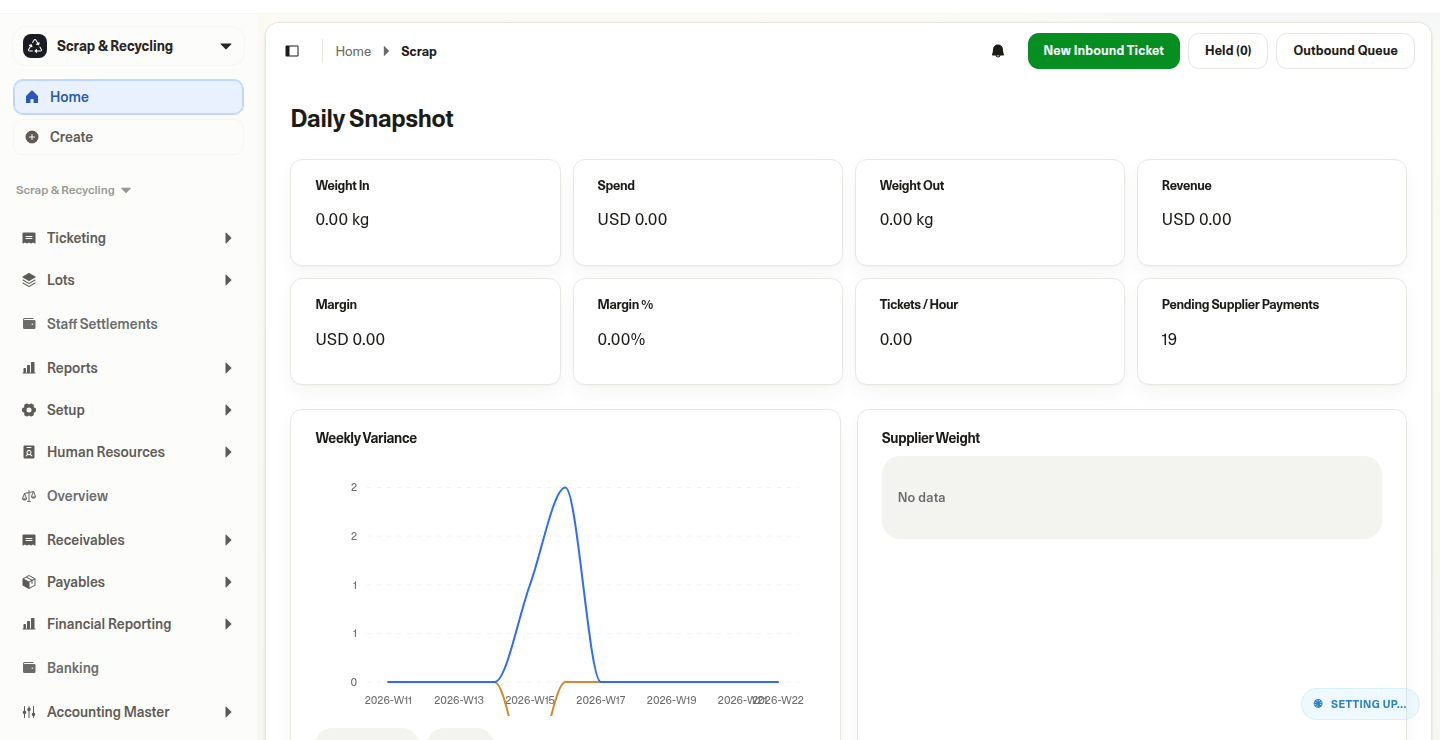The width and height of the screenshot is (1440, 740).
Task: Click the Reports bar chart icon
Action: 29,368
